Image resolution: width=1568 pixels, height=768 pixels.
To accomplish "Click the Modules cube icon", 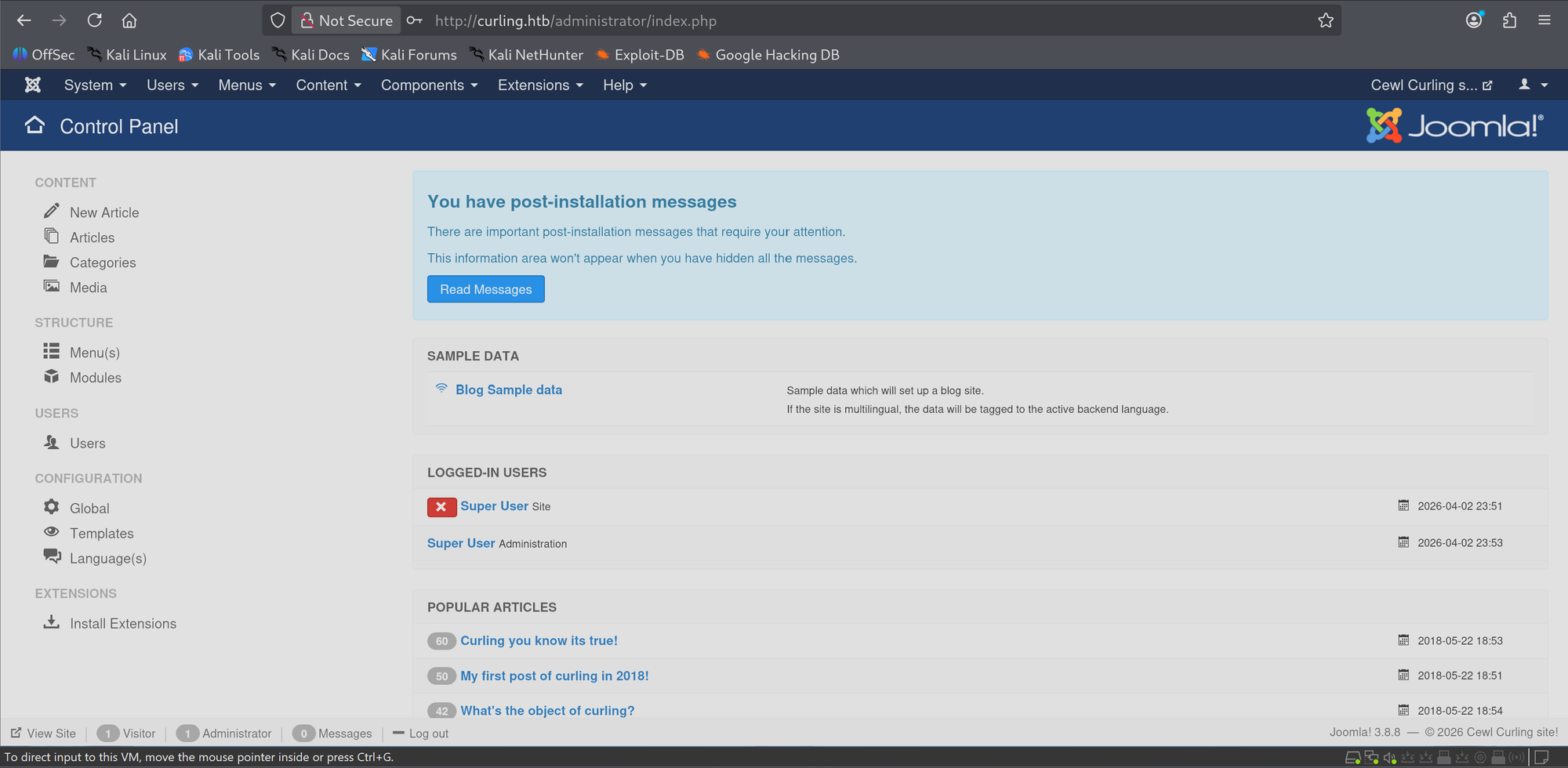I will pyautogui.click(x=52, y=376).
